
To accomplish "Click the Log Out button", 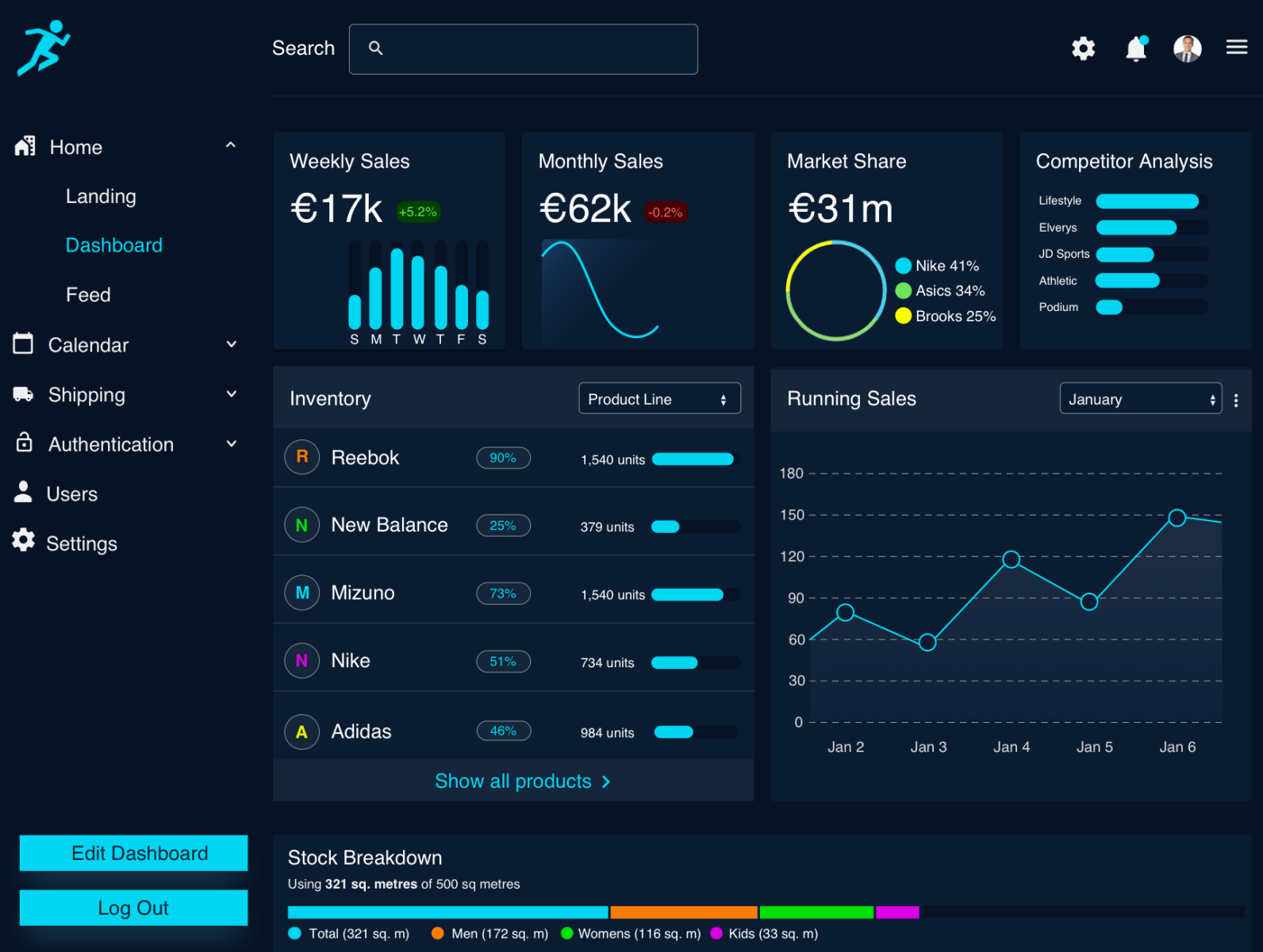I will [133, 908].
